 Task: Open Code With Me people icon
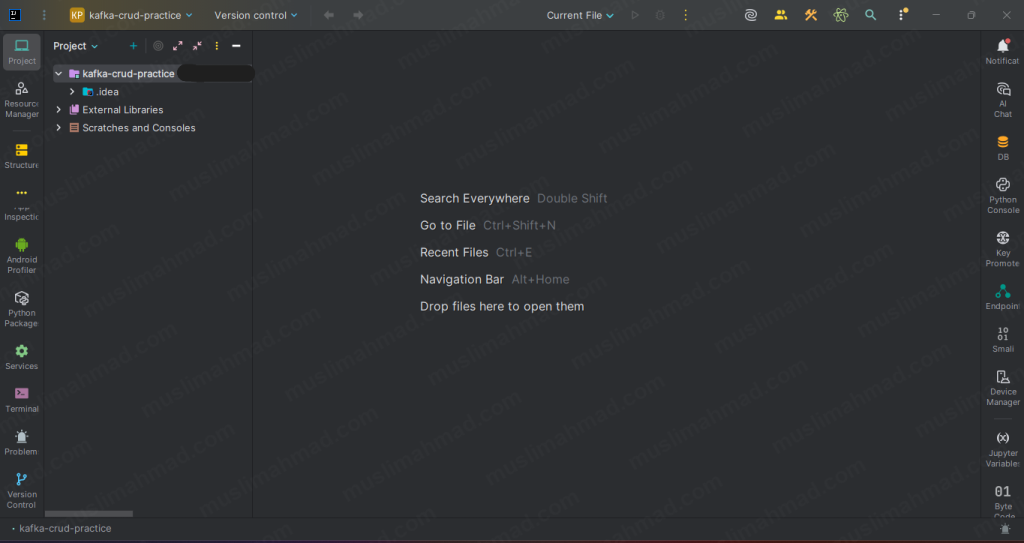(x=780, y=15)
